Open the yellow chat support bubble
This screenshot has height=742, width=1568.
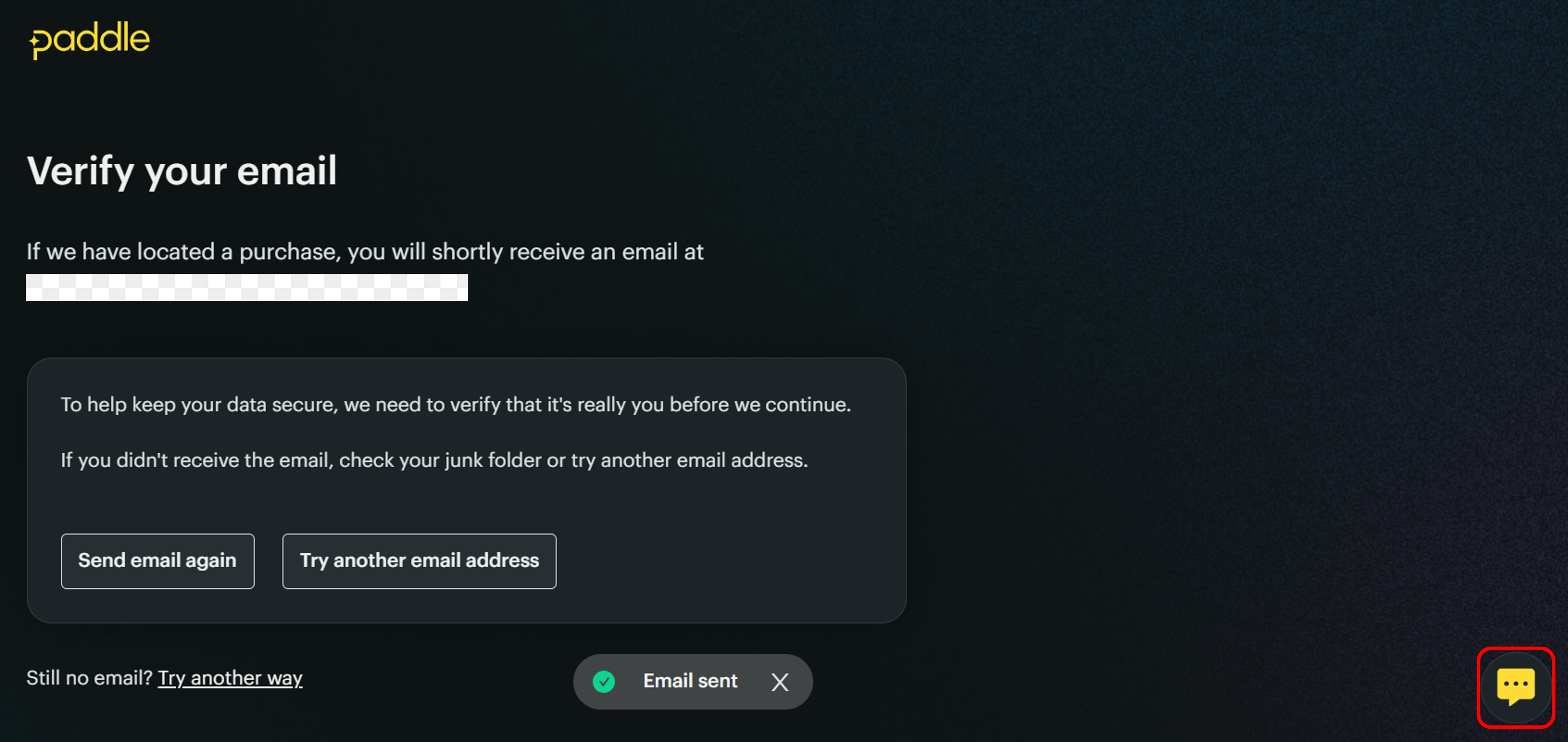pos(1515,687)
